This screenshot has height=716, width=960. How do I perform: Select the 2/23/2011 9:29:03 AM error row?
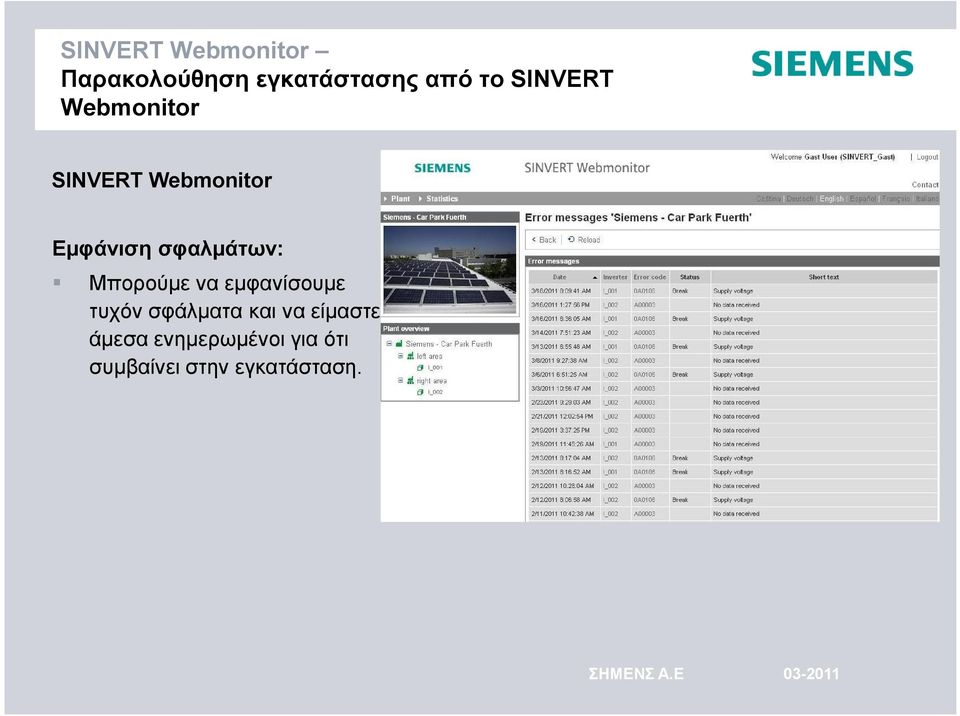[733, 403]
